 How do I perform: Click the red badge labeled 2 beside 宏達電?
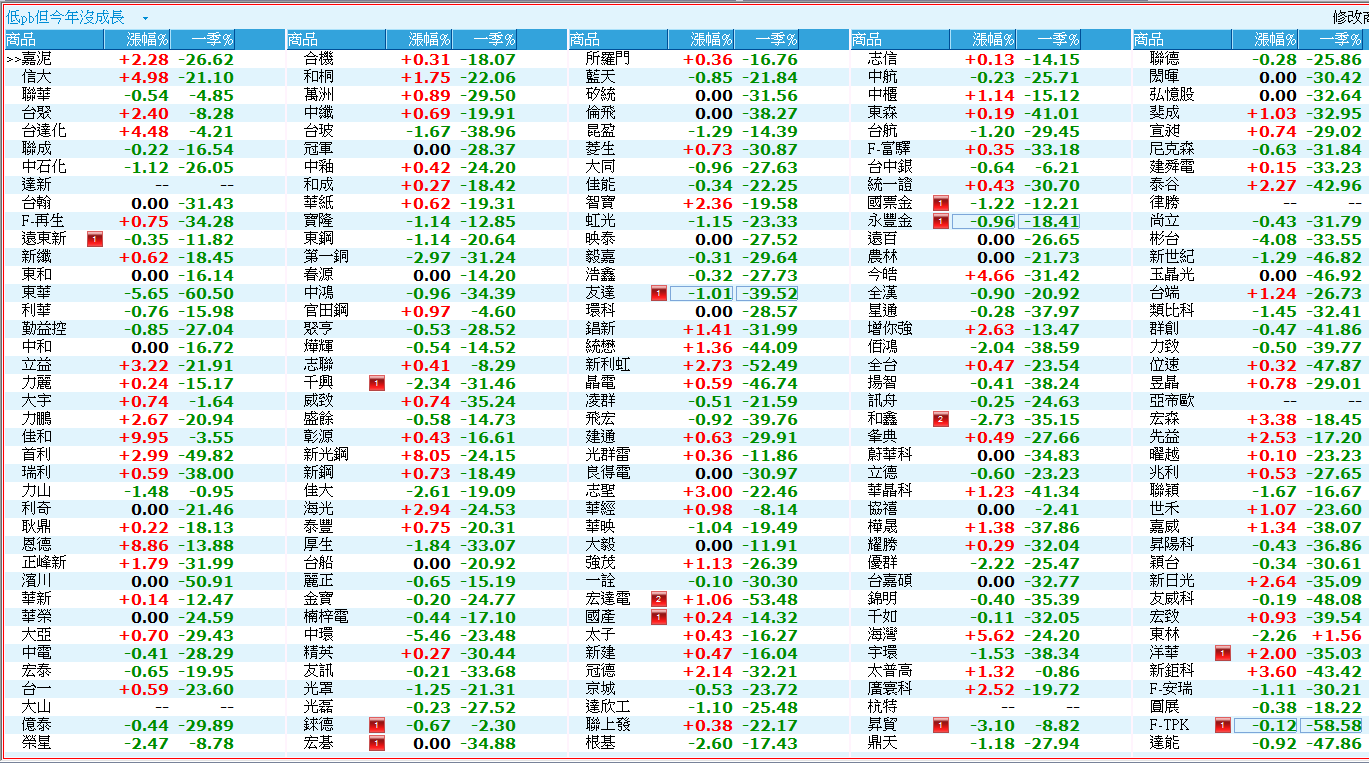658,599
